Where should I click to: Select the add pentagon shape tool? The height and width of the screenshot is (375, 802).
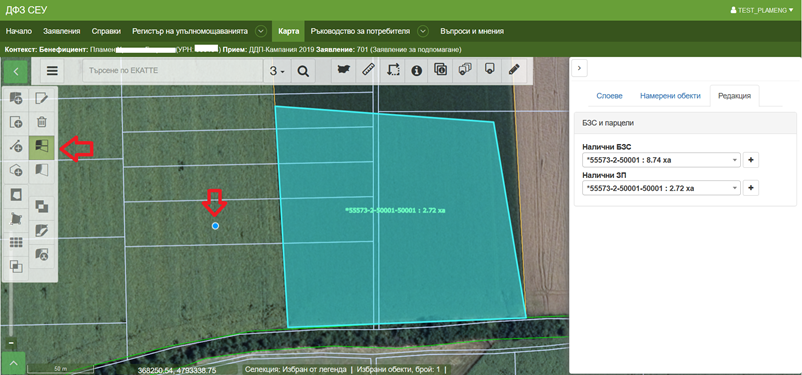[x=16, y=171]
